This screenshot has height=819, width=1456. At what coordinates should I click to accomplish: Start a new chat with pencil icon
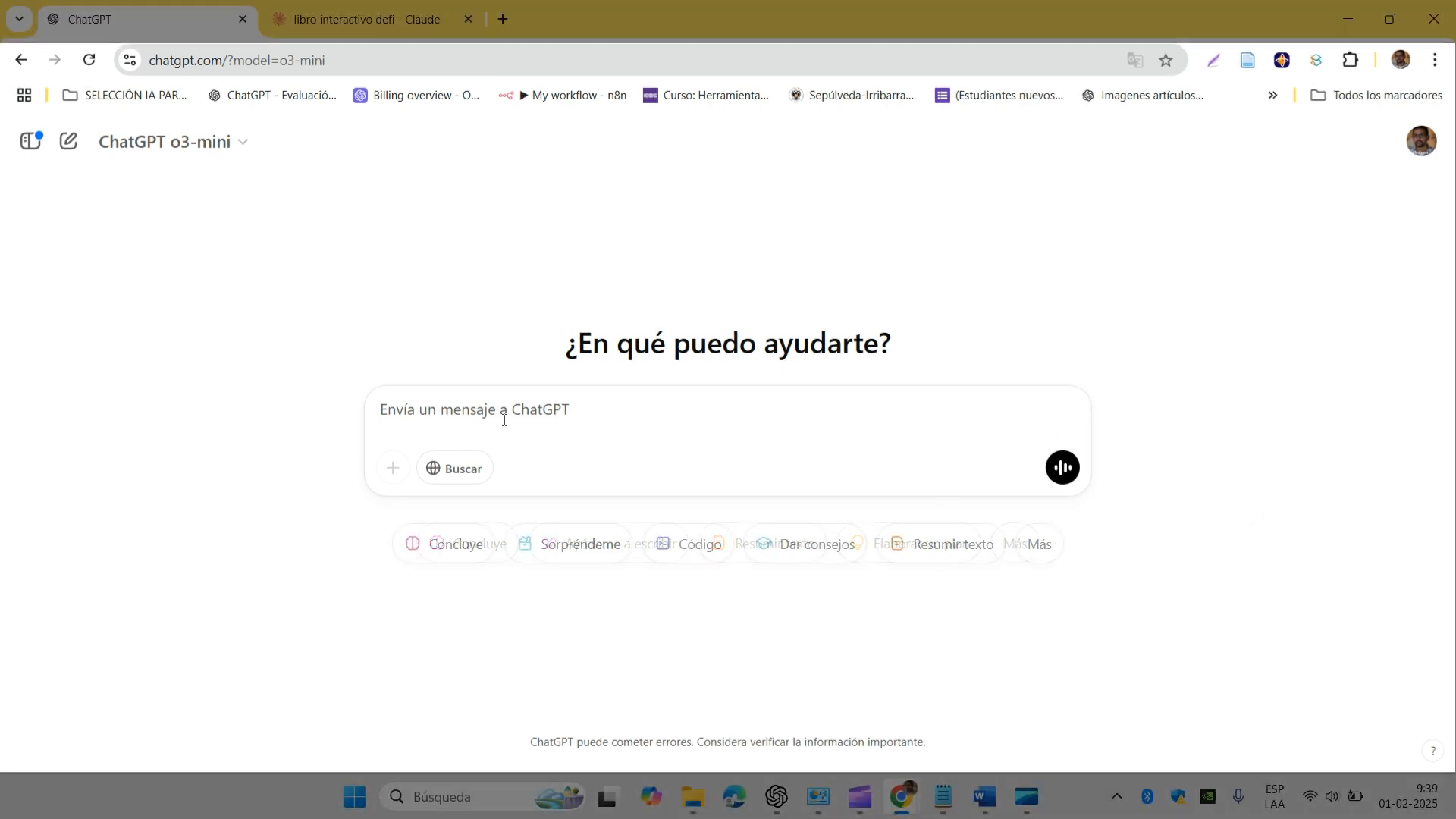pos(68,141)
